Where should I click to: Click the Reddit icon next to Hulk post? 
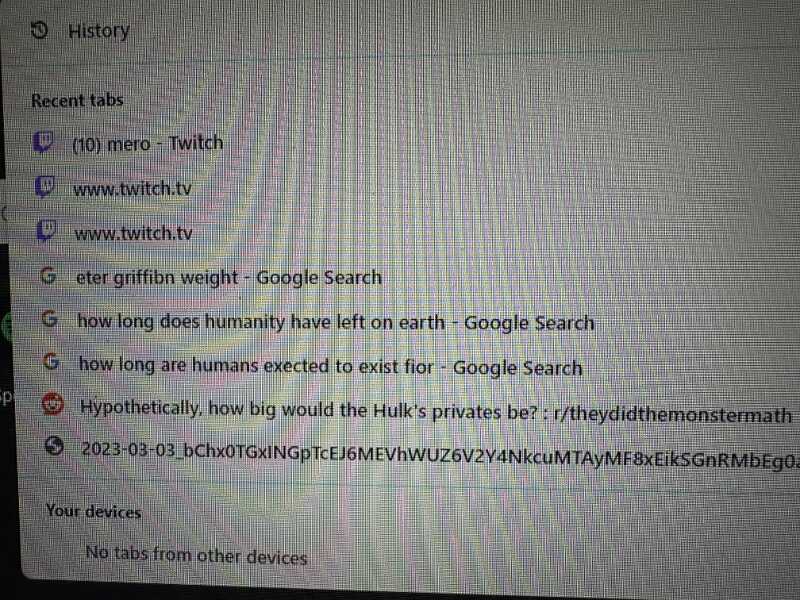pos(53,404)
